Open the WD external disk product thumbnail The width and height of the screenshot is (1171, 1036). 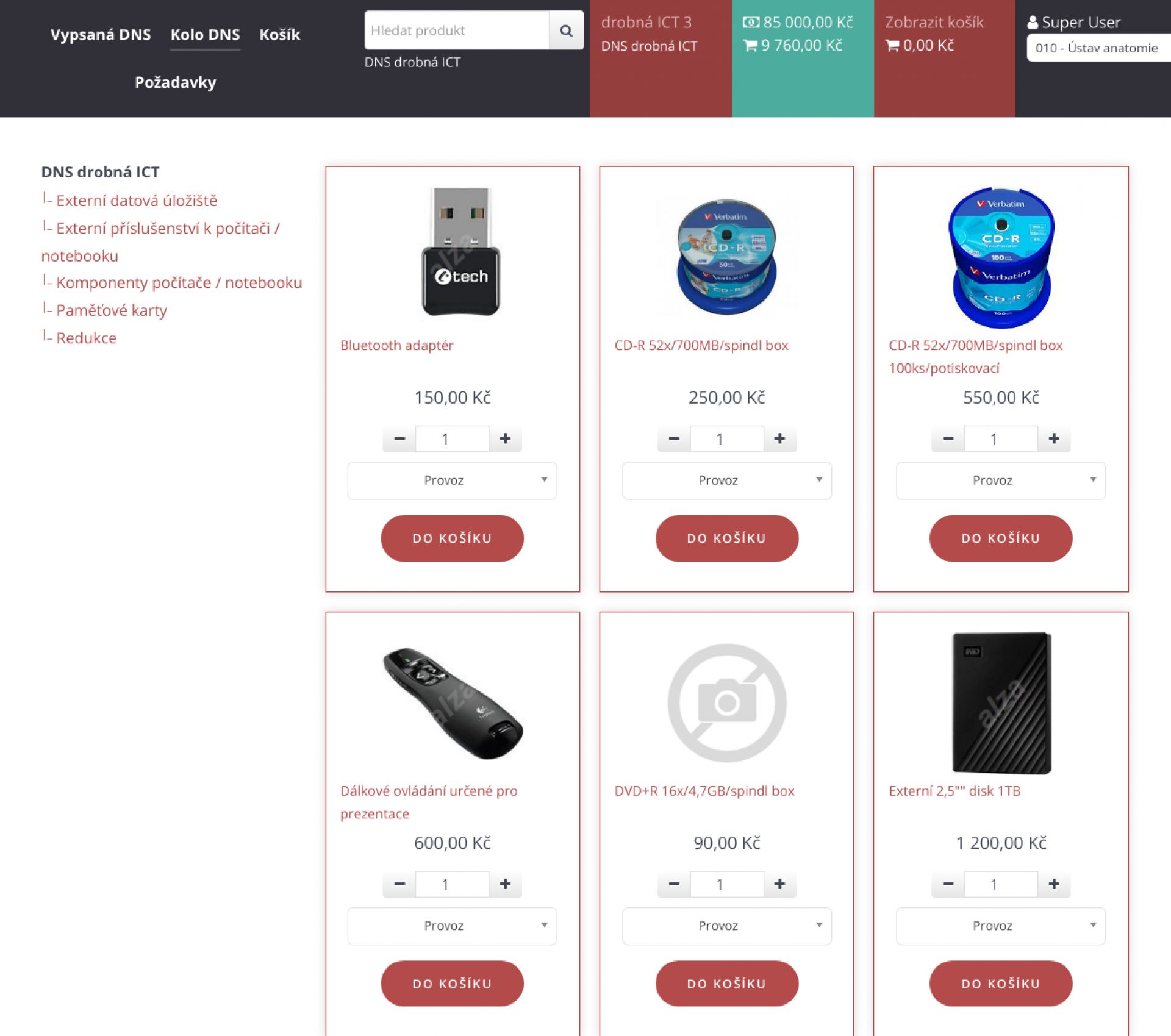(x=1001, y=702)
